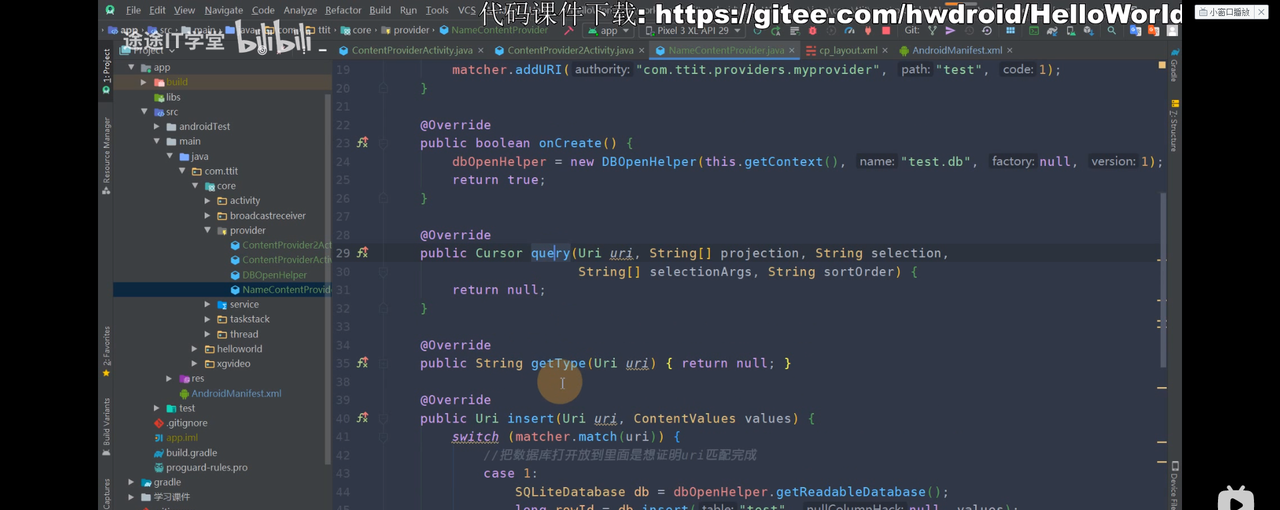Click the red Stop square icon
1280x510 pixels.
point(885,30)
